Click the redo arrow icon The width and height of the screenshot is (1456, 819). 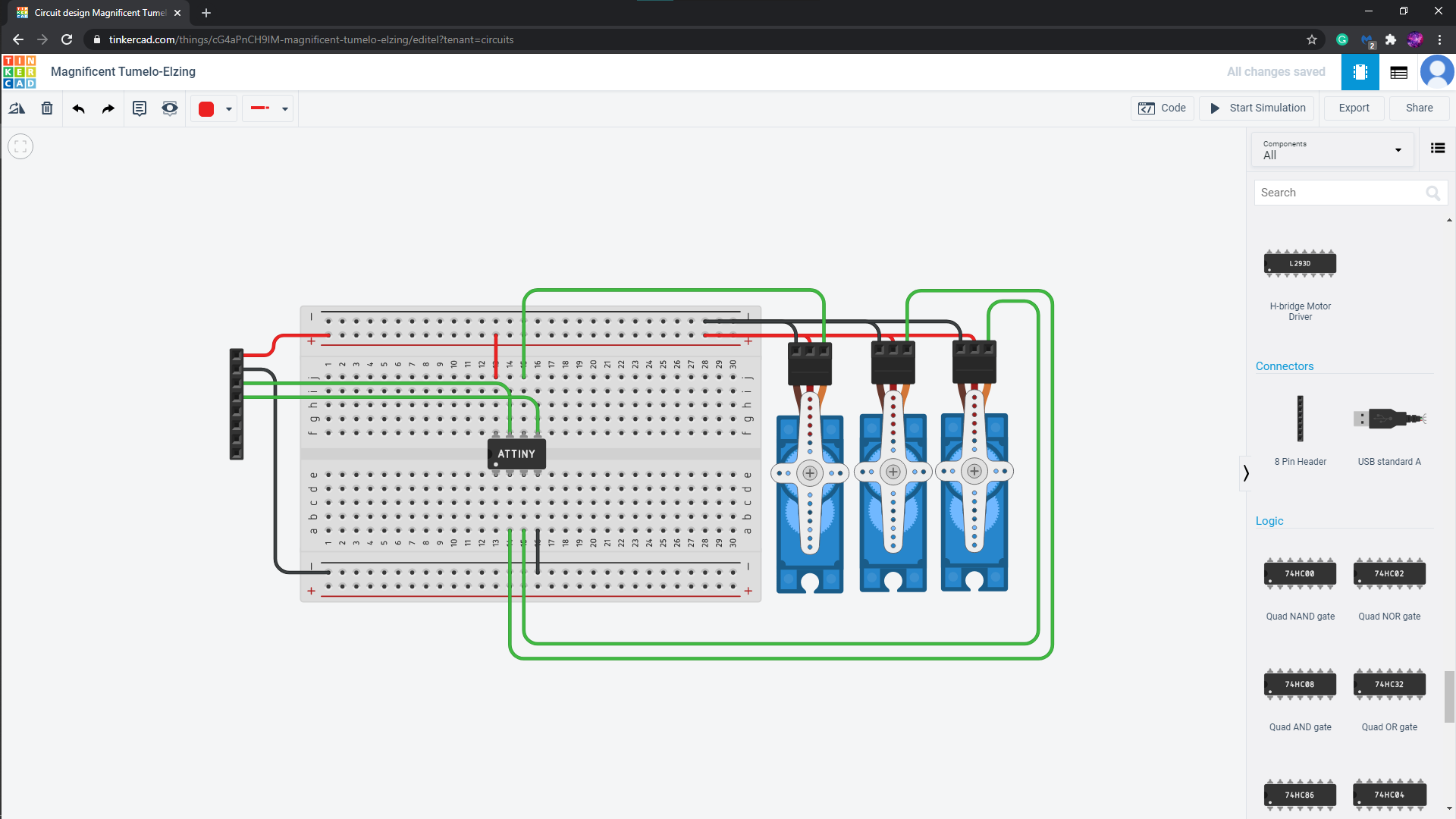(x=107, y=108)
